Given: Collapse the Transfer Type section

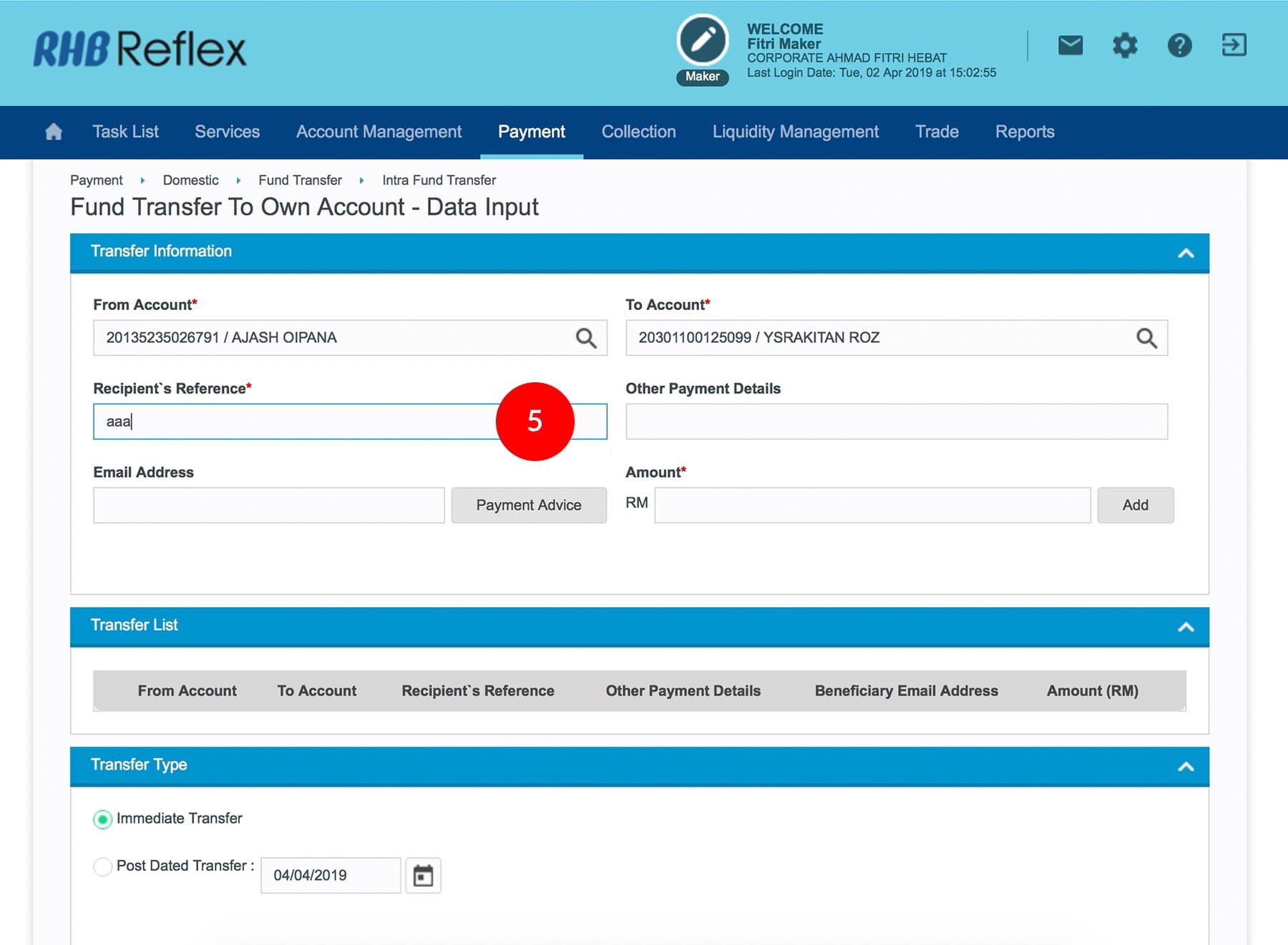Looking at the screenshot, I should coord(1186,767).
